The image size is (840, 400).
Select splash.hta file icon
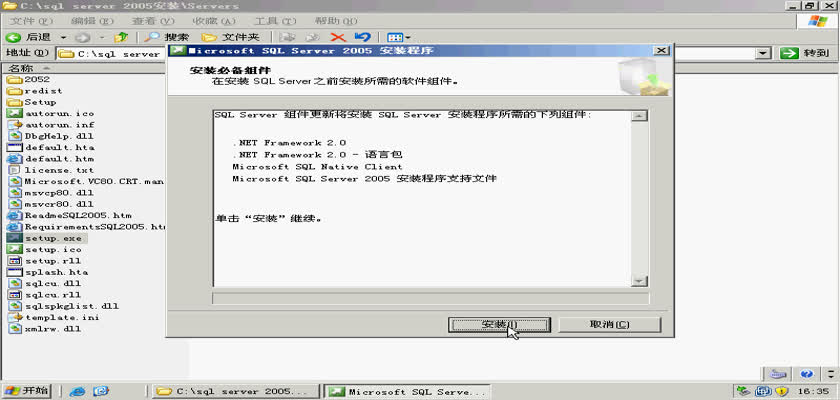coord(15,272)
